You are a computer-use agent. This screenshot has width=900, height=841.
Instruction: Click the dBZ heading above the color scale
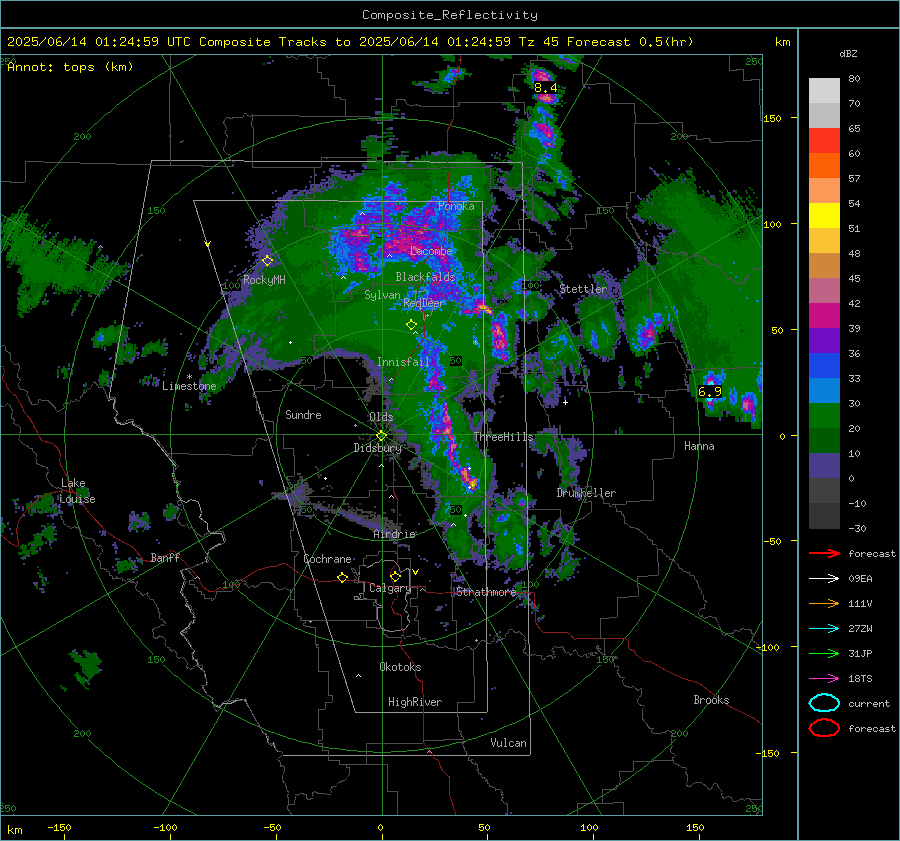pyautogui.click(x=848, y=53)
